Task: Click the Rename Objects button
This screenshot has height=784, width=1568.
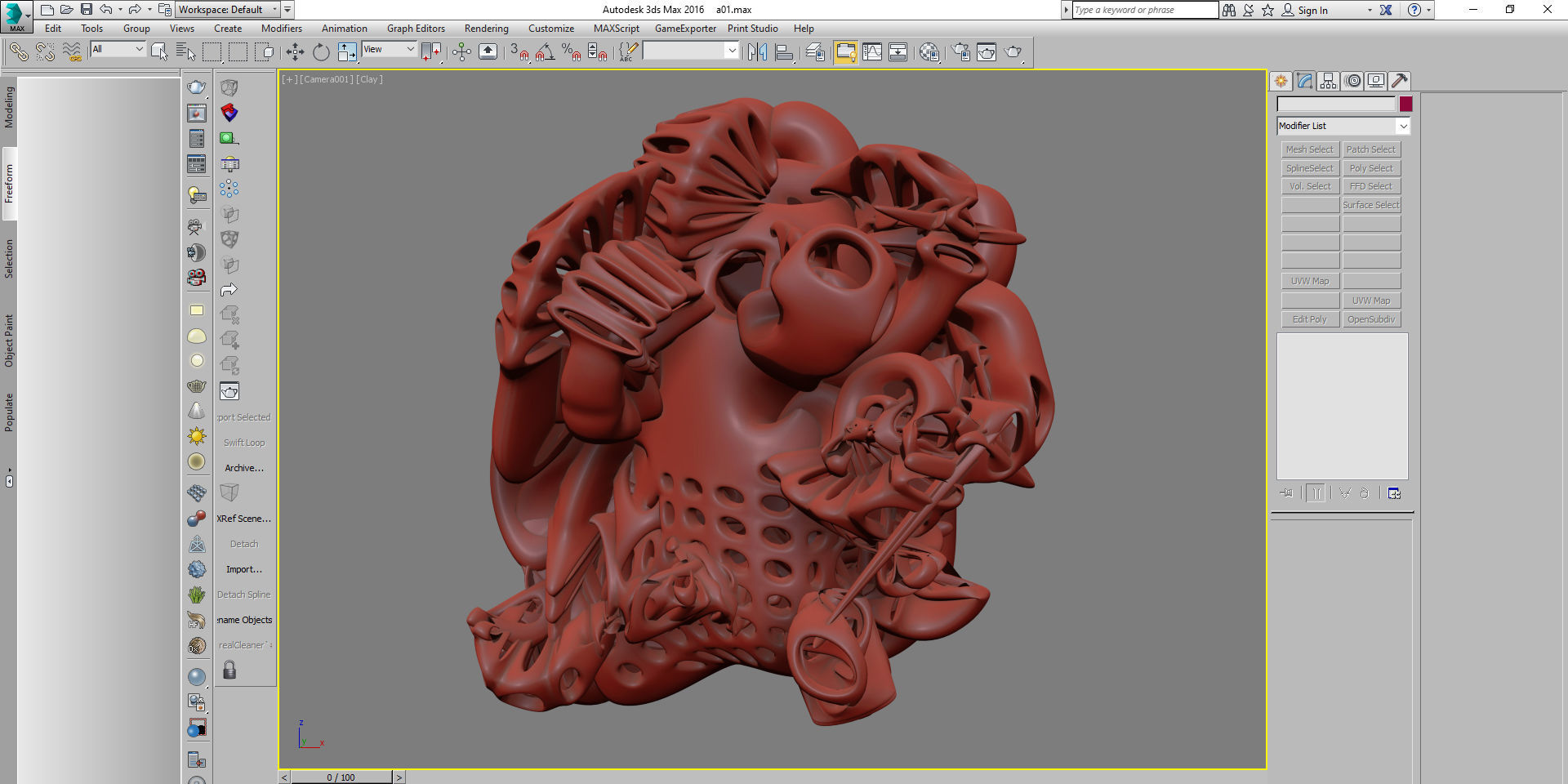Action: (244, 620)
